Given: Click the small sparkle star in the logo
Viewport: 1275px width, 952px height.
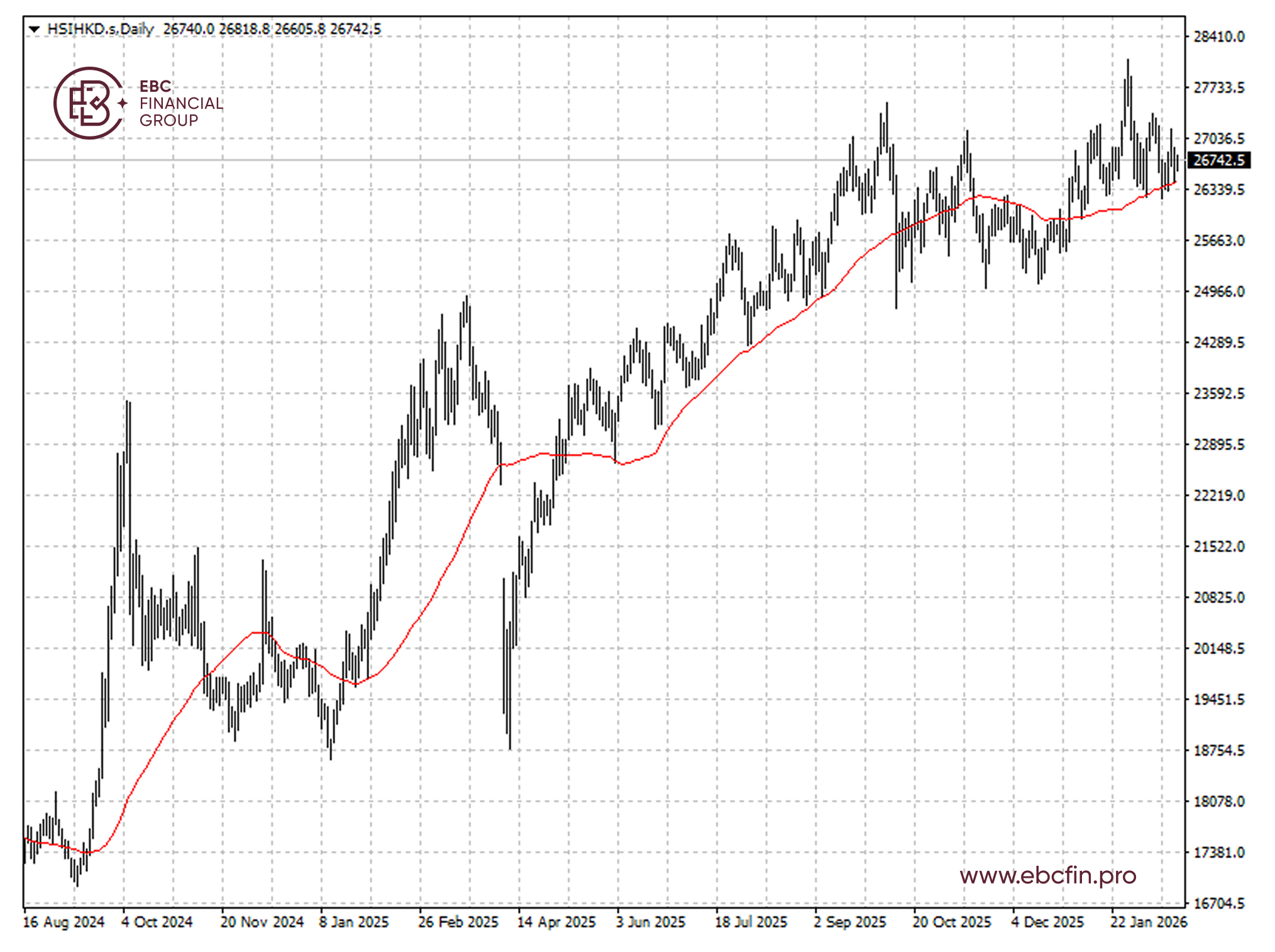Looking at the screenshot, I should 123,103.
